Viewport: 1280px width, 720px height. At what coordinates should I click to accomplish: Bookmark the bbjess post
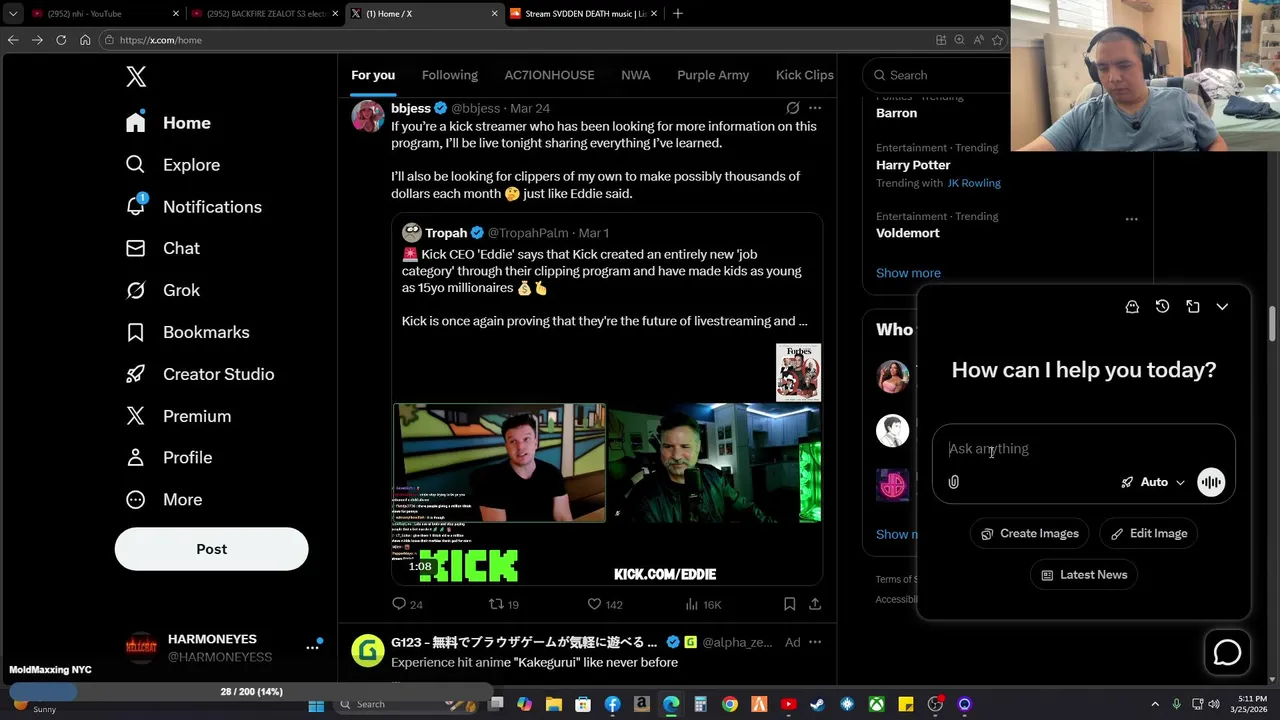[789, 604]
